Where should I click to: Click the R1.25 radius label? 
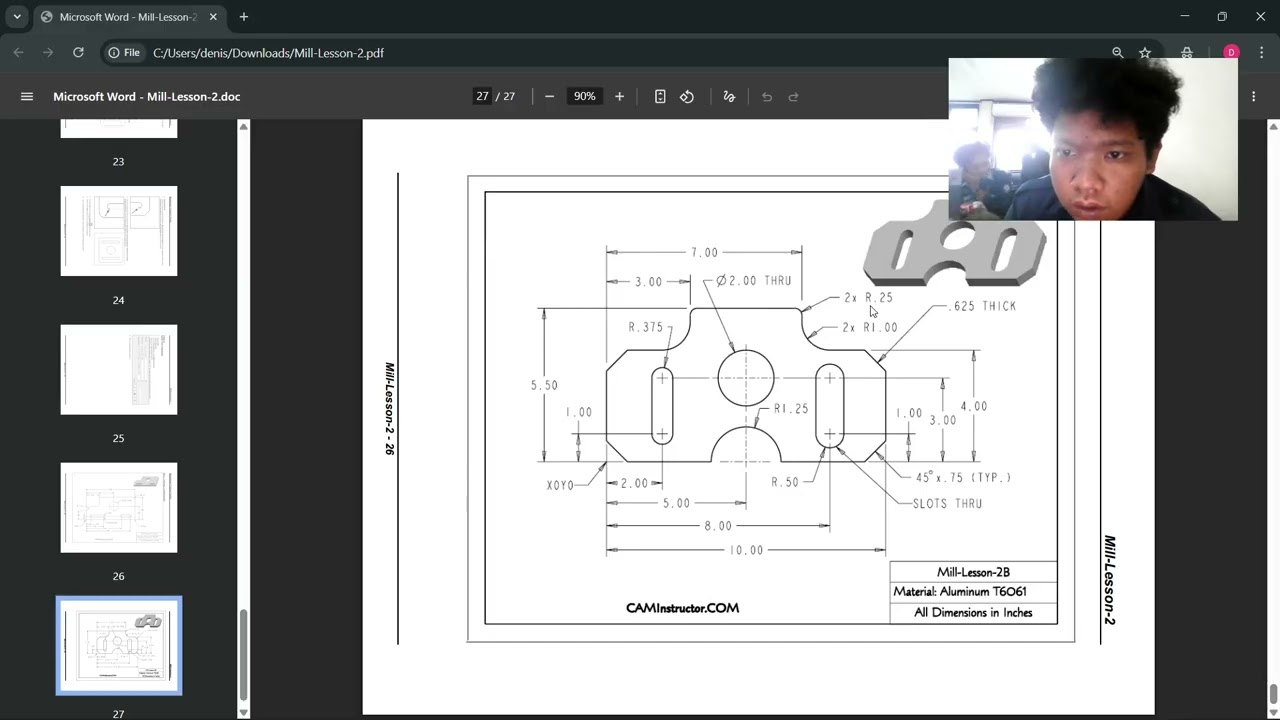point(791,409)
